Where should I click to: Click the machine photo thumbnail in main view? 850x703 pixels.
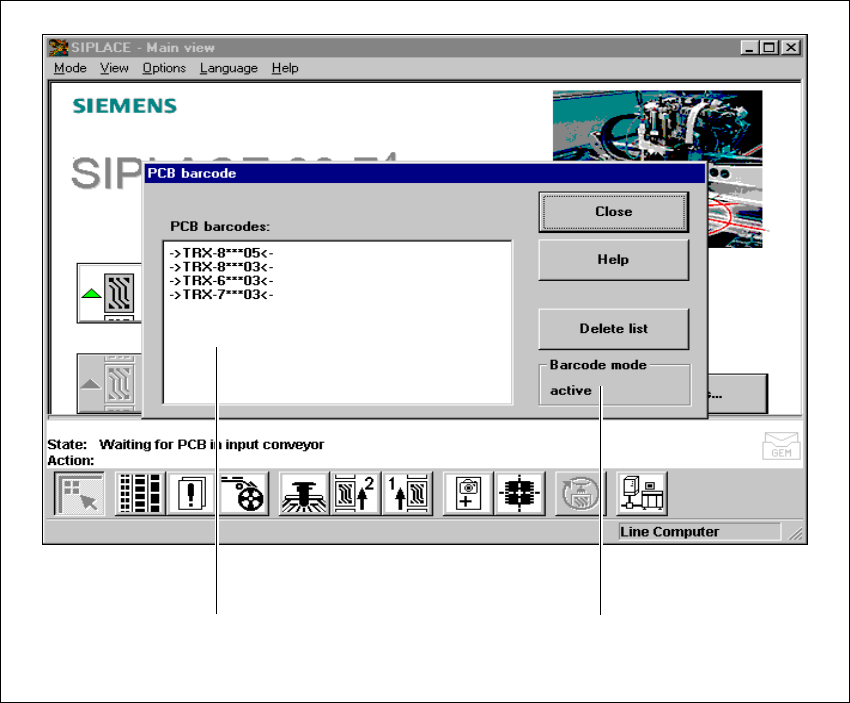click(658, 126)
